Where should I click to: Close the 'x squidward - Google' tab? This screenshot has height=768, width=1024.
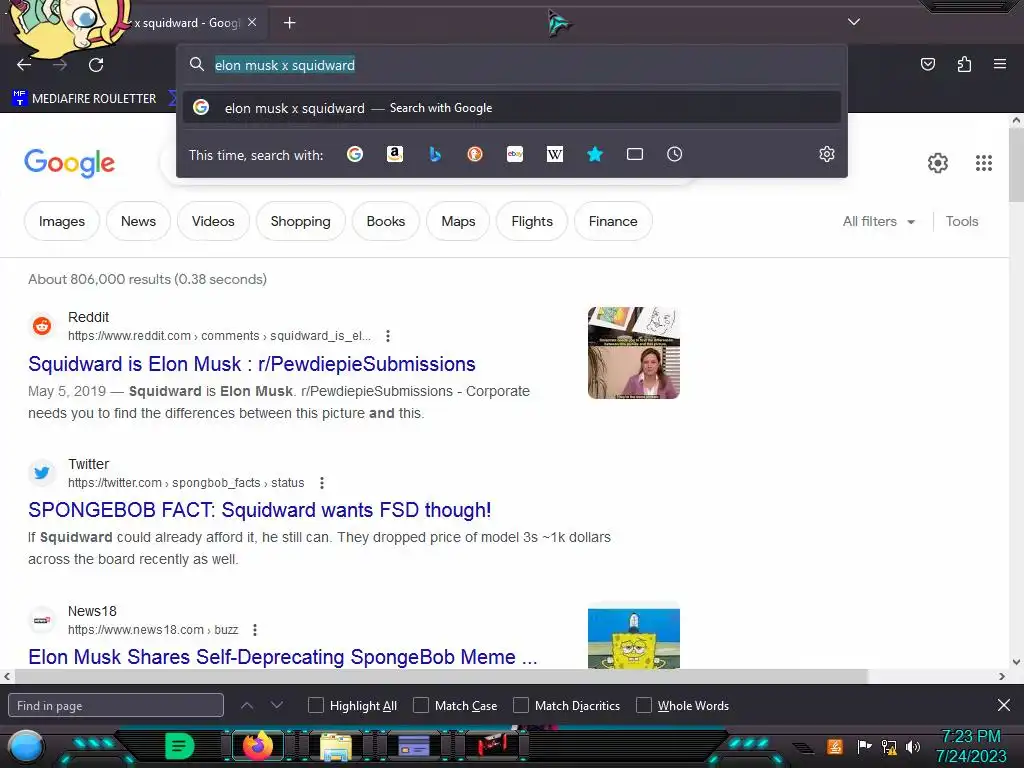[252, 22]
